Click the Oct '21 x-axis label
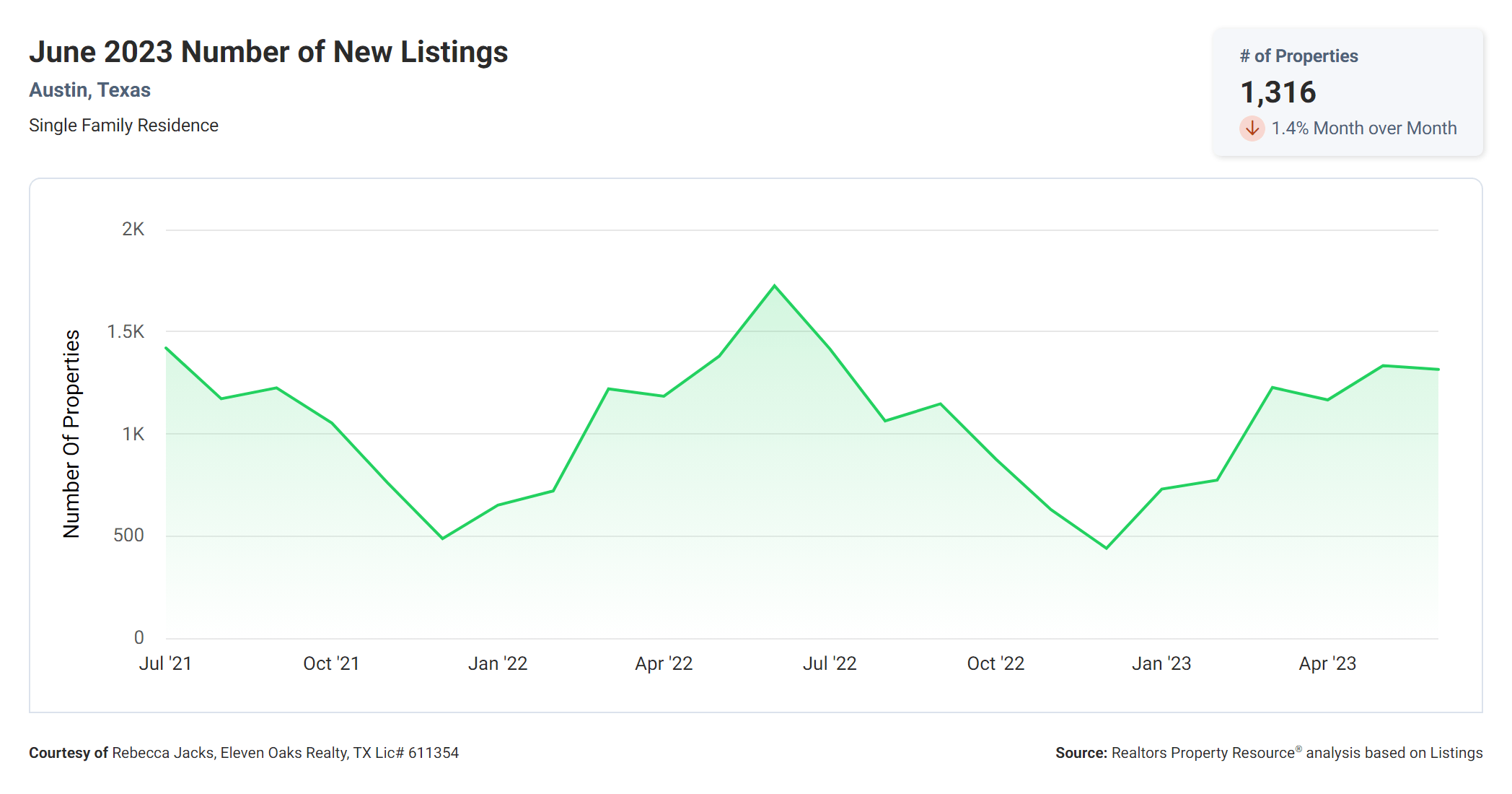 click(x=331, y=663)
